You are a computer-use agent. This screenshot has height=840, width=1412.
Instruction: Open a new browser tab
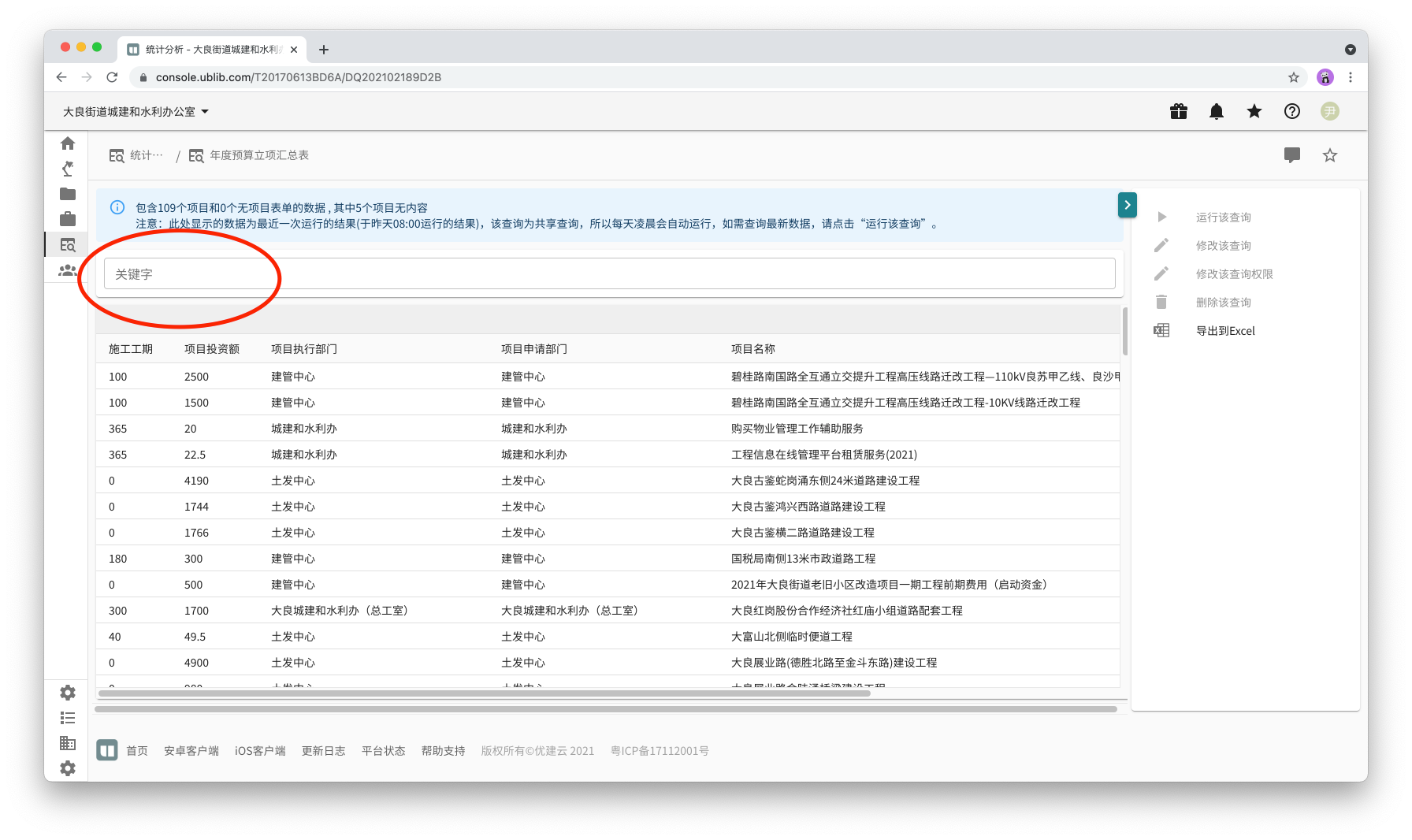[324, 50]
